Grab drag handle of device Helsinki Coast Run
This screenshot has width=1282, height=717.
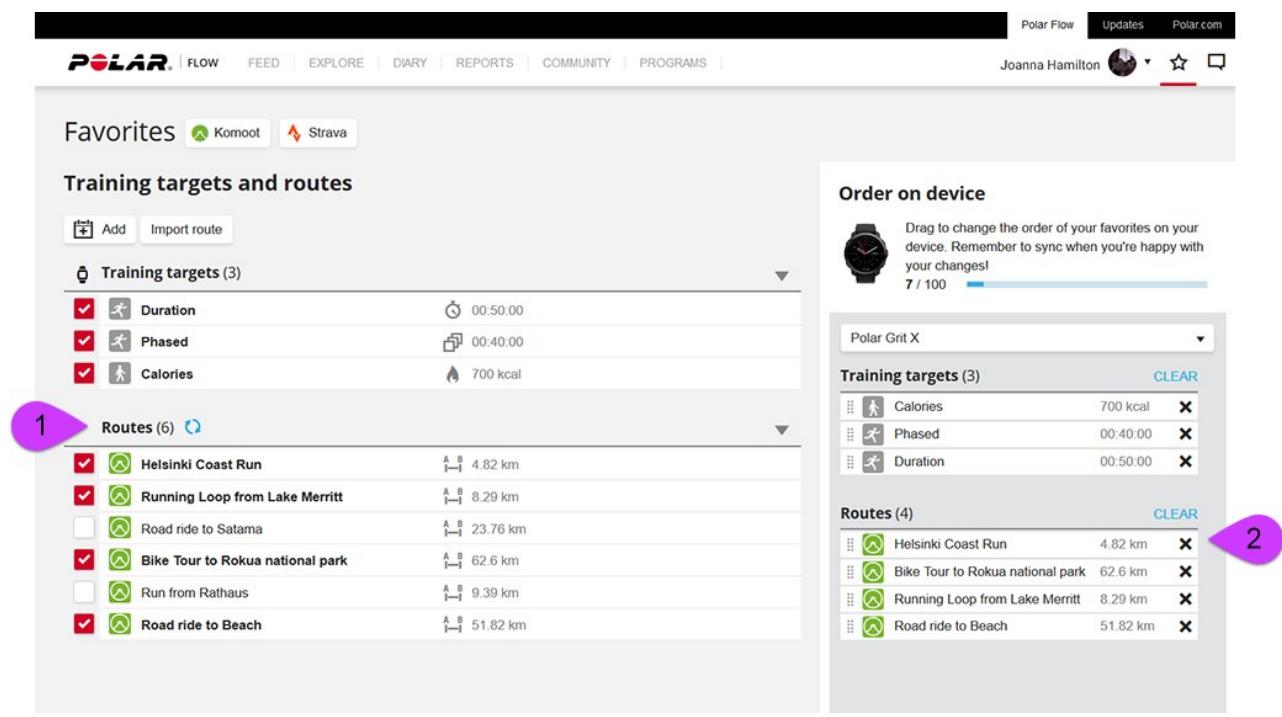point(850,544)
